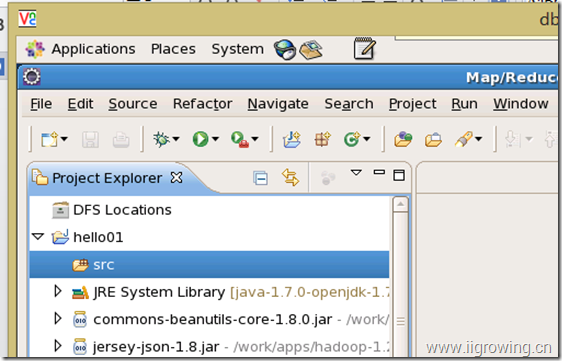562x361 pixels.
Task: Click the Open Type icon
Action: [x=403, y=139]
